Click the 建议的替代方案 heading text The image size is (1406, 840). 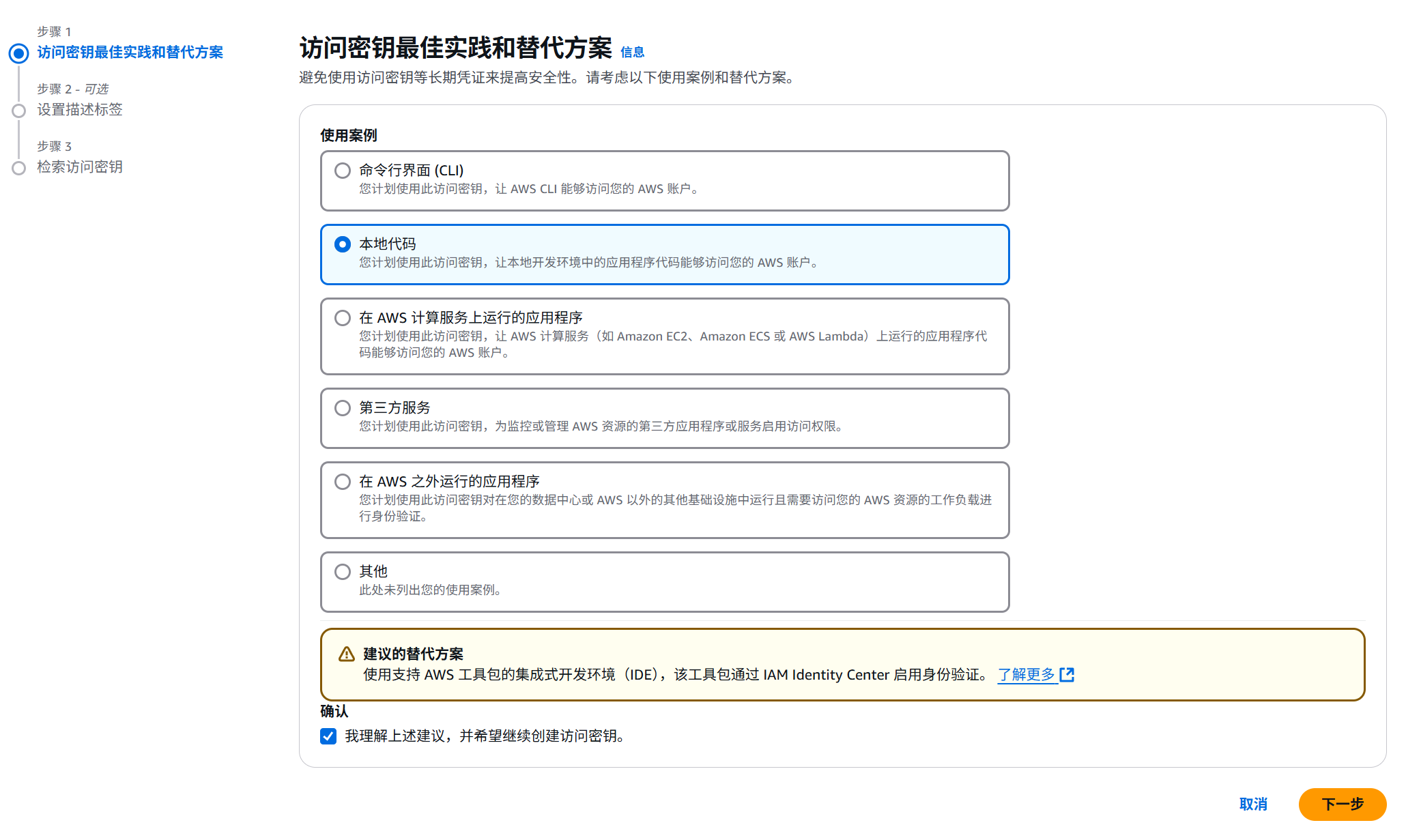coord(413,654)
